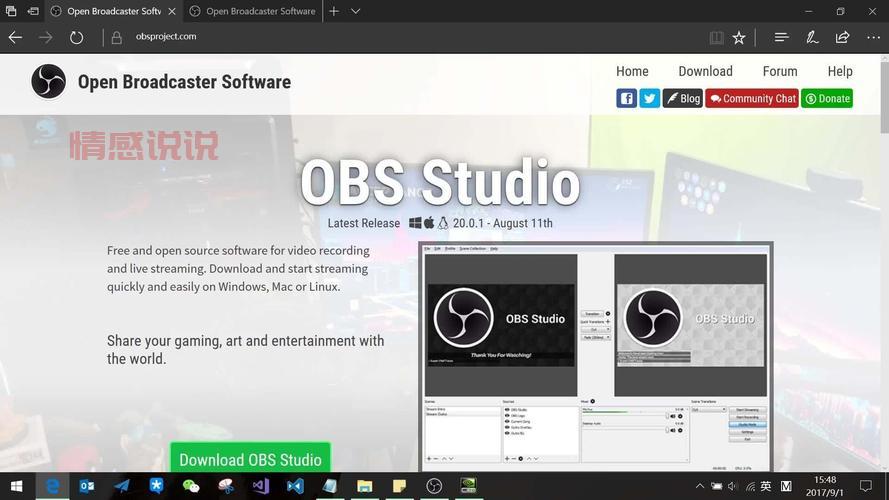Screen dimensions: 889x500
Task: Open the OBS Facebook page icon
Action: [x=627, y=98]
